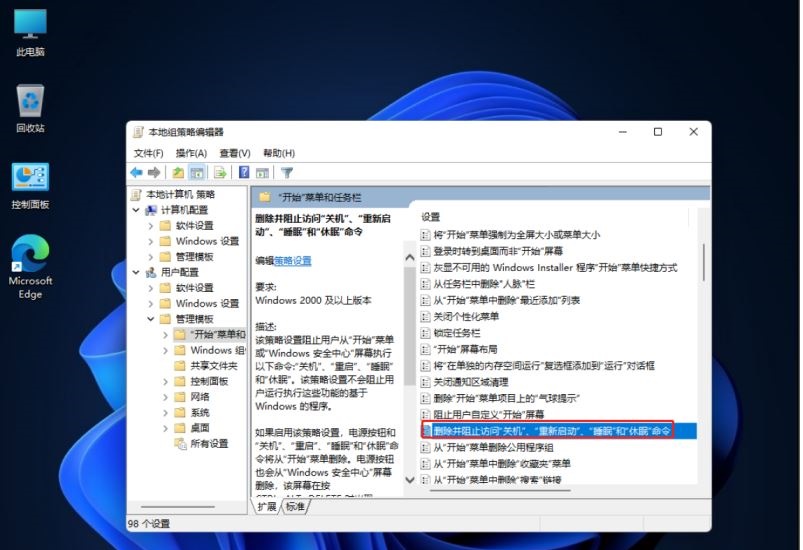Screen dimensions: 803x550
Task: Select 从任务栏中删除"人脉"栏 policy
Action: (x=484, y=284)
